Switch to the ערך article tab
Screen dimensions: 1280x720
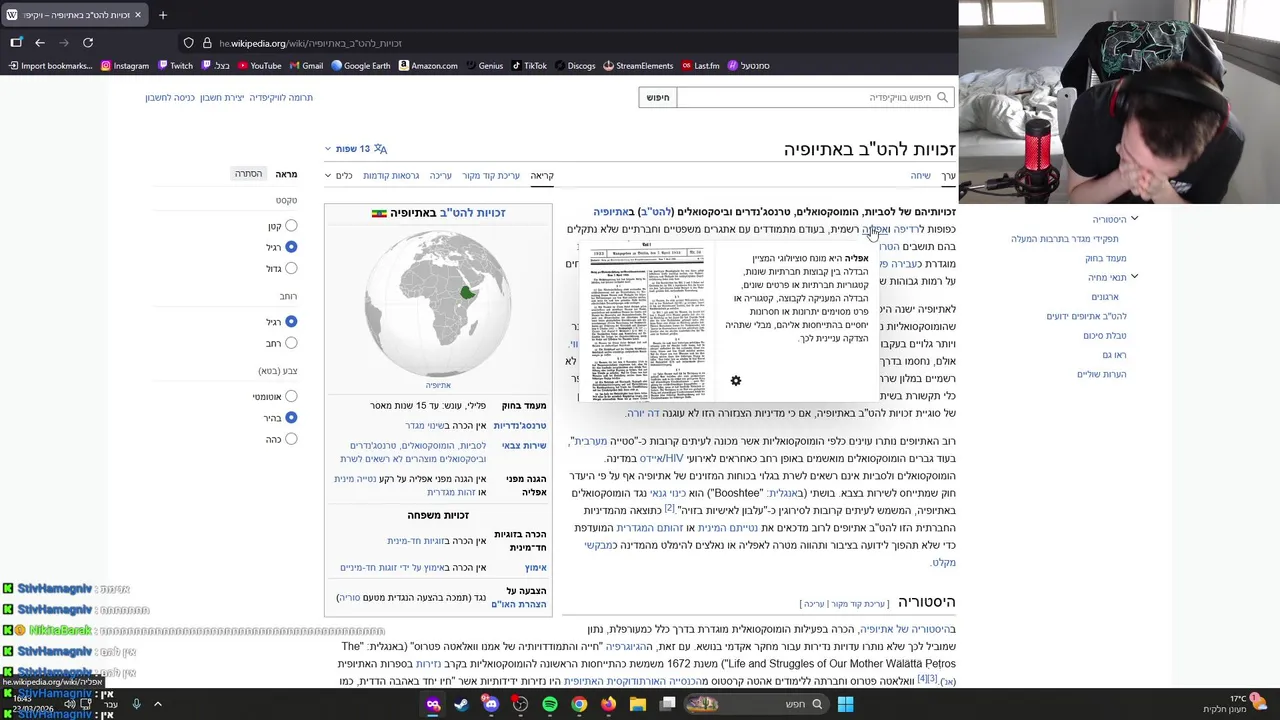click(948, 176)
